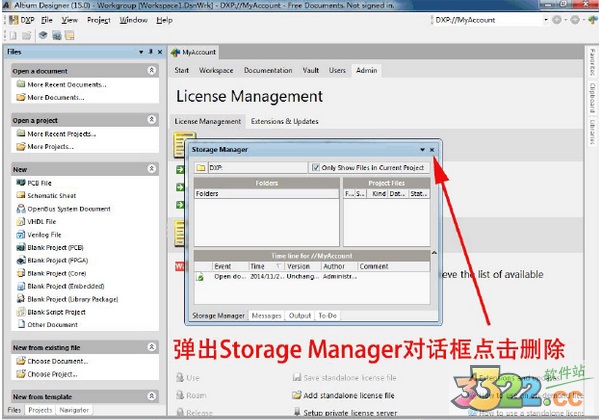Open the Project menu

(99, 20)
